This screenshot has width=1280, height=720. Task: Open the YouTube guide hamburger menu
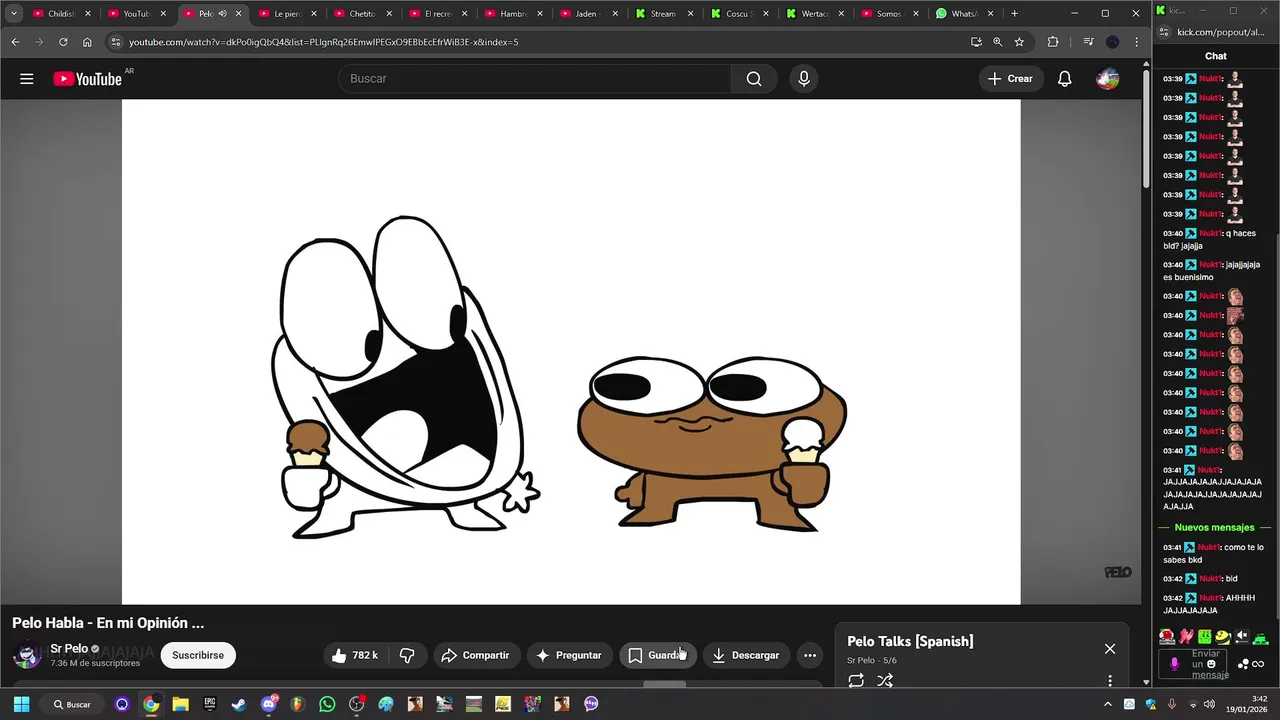coord(27,79)
